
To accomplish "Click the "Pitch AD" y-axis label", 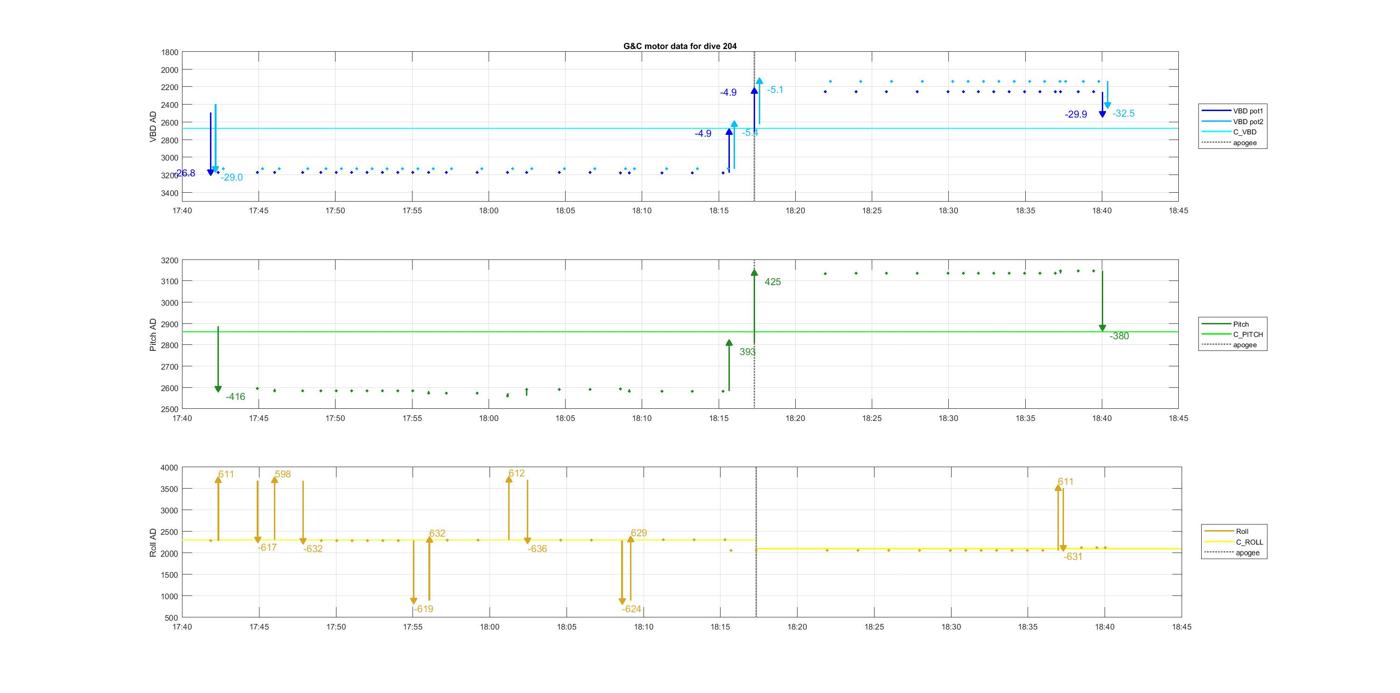I will pyautogui.click(x=154, y=334).
